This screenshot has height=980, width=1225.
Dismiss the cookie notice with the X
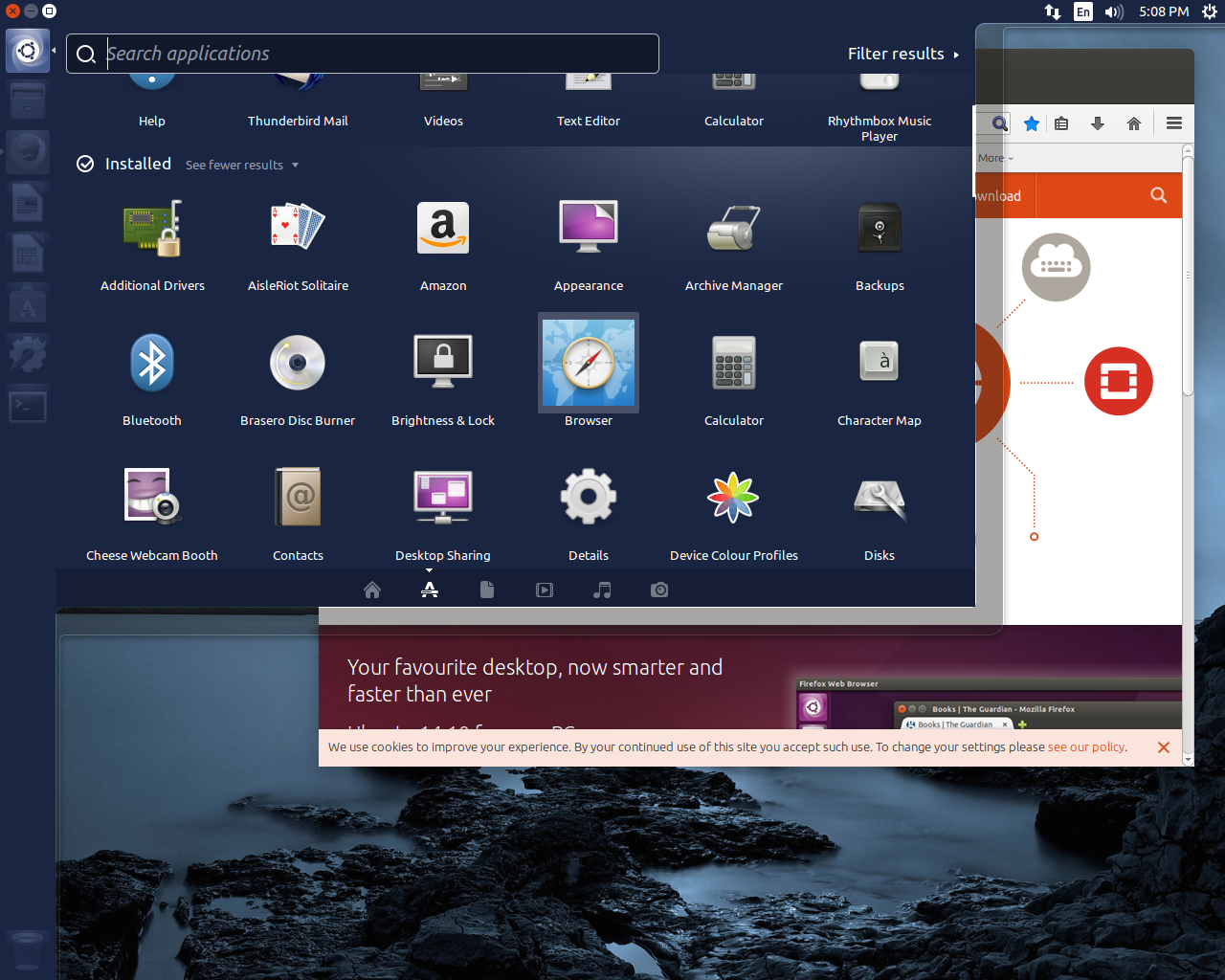[x=1164, y=747]
